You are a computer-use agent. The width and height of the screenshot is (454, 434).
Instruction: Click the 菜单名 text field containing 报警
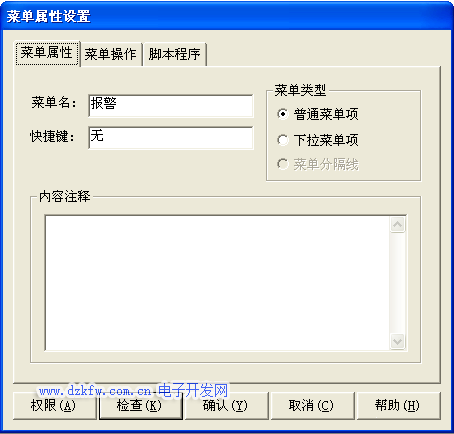(x=171, y=106)
